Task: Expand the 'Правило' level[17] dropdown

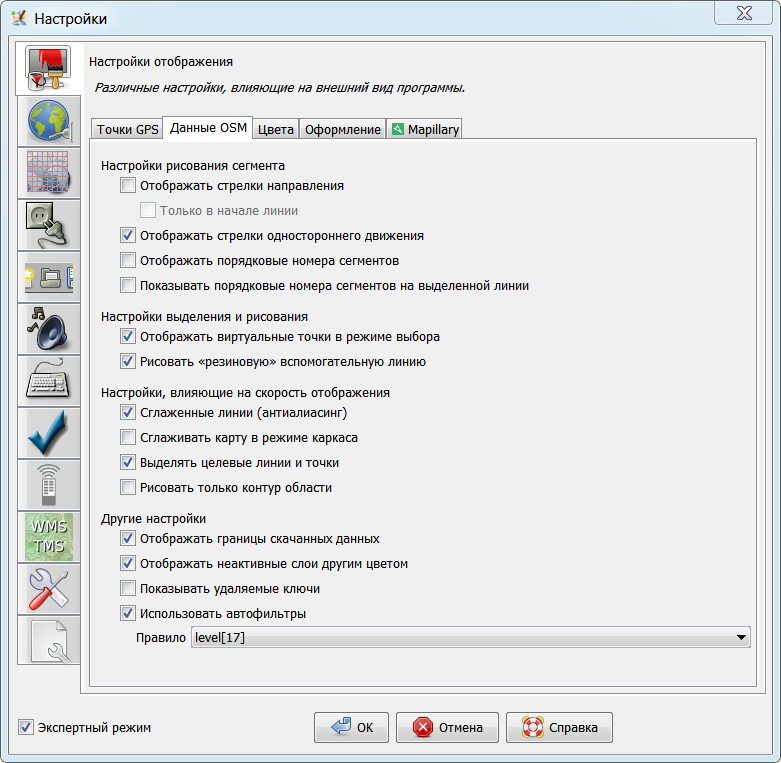Action: pos(740,637)
